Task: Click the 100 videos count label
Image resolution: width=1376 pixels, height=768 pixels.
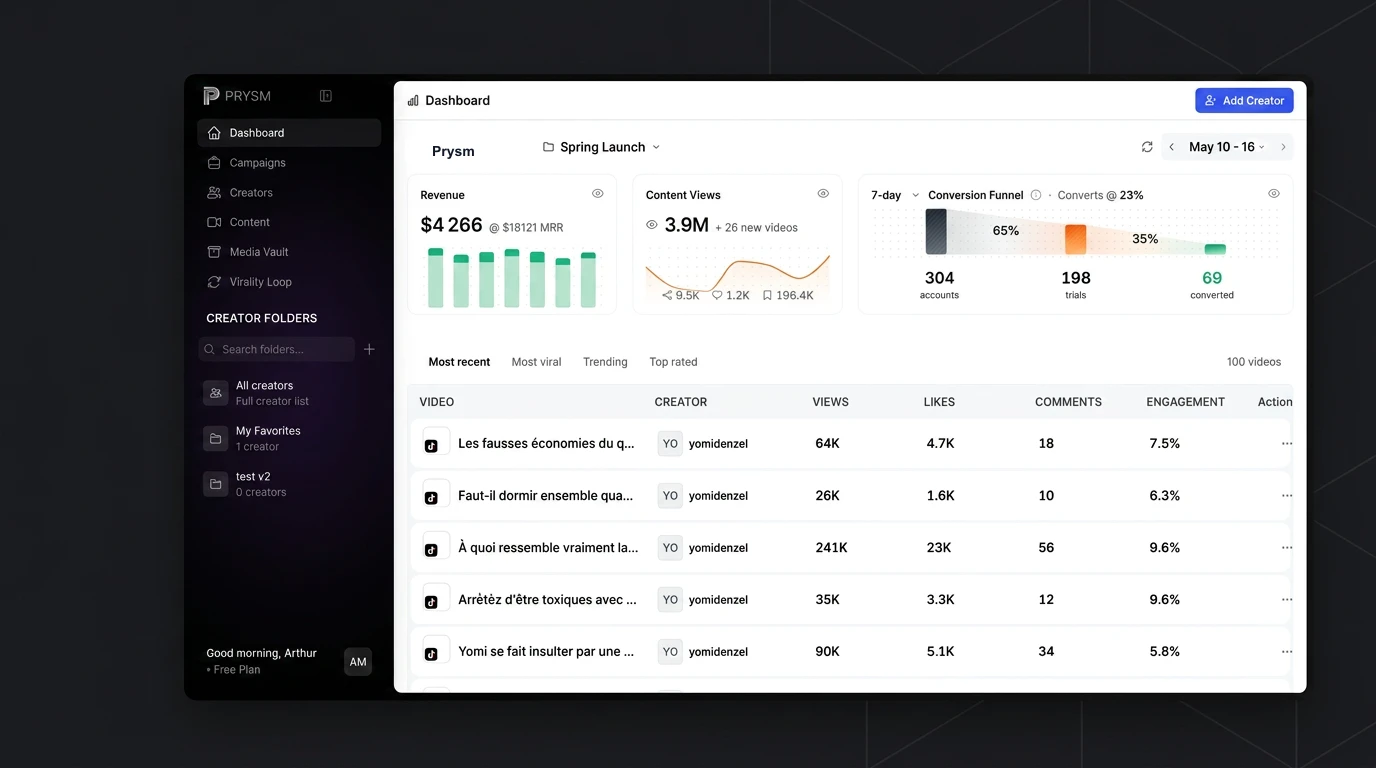Action: pos(1254,362)
